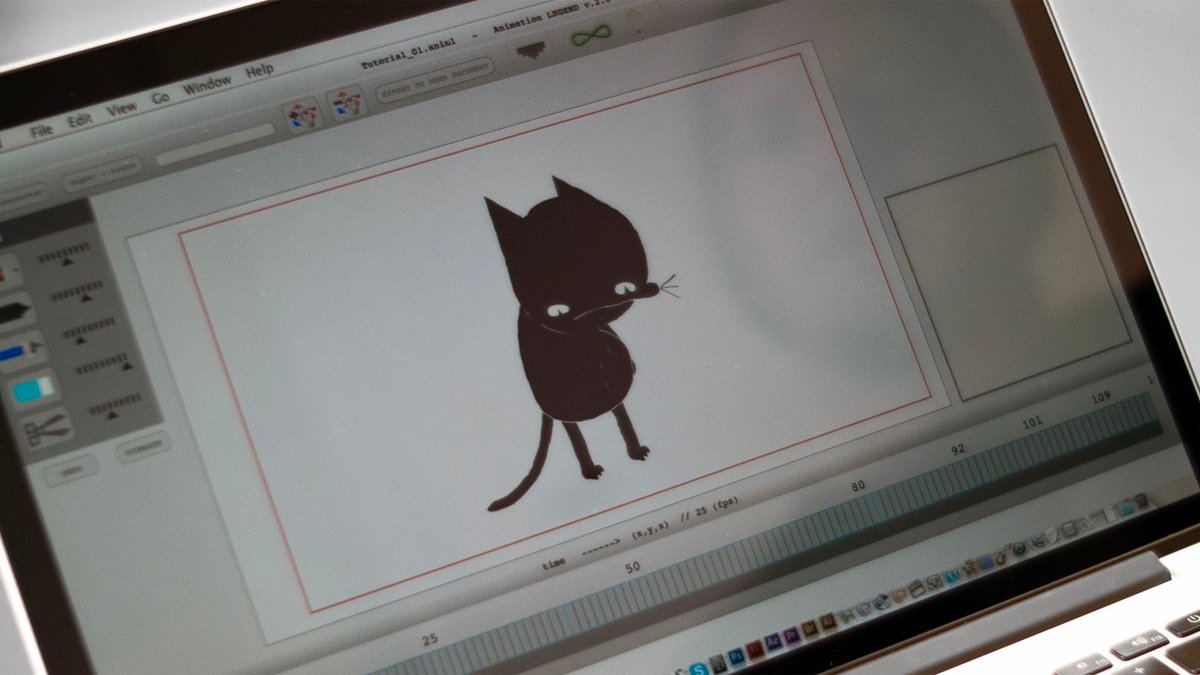Viewport: 1200px width, 675px height.
Task: Click the empty text field in the toolbar
Action: (x=216, y=143)
